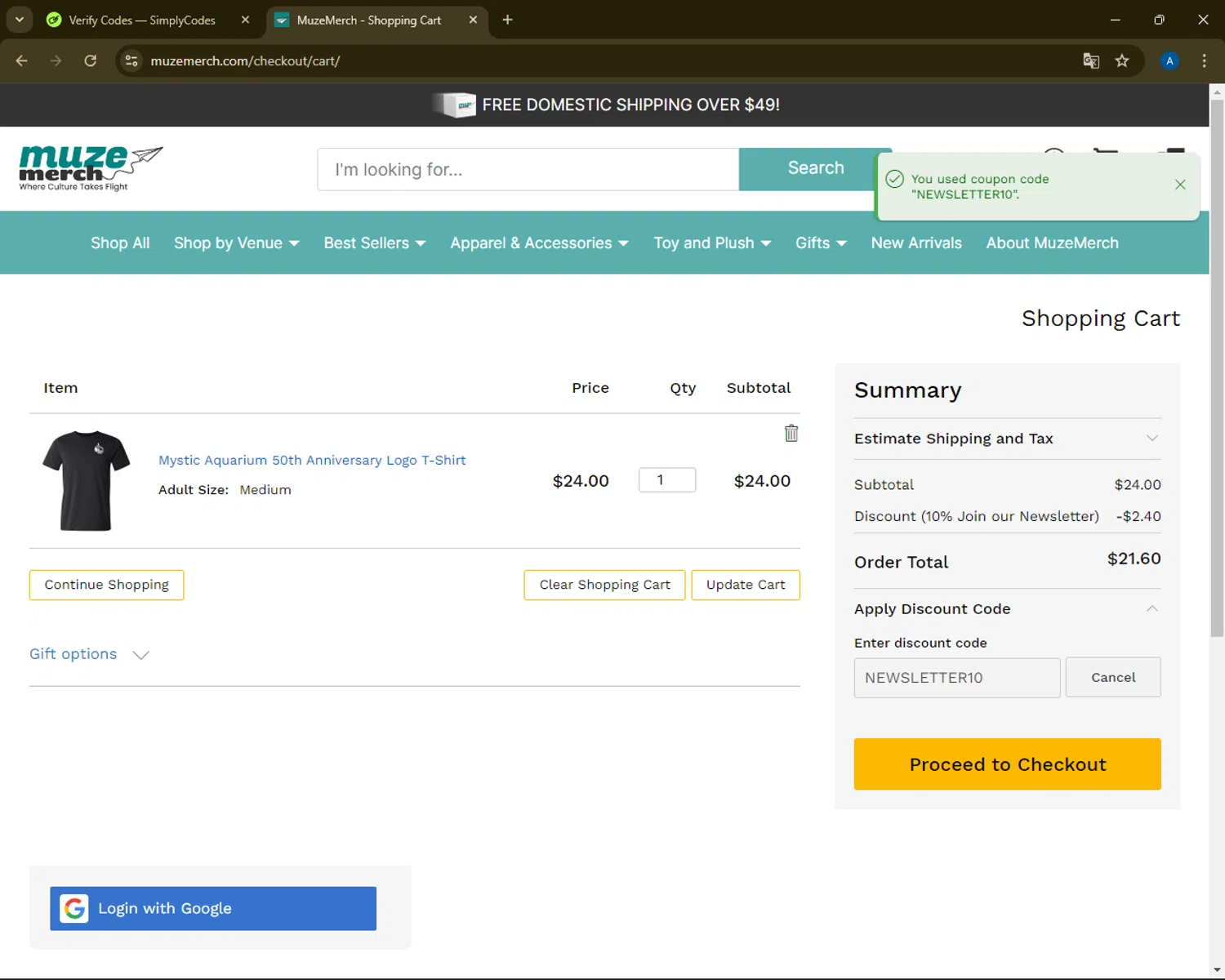
Task: Open the tab search dropdown arrow
Action: click(19, 20)
